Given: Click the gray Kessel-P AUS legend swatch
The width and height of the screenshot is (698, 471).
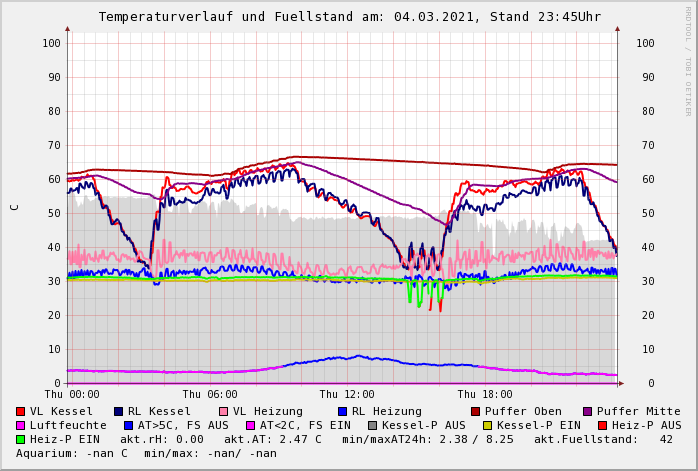Looking at the screenshot, I should [372, 426].
